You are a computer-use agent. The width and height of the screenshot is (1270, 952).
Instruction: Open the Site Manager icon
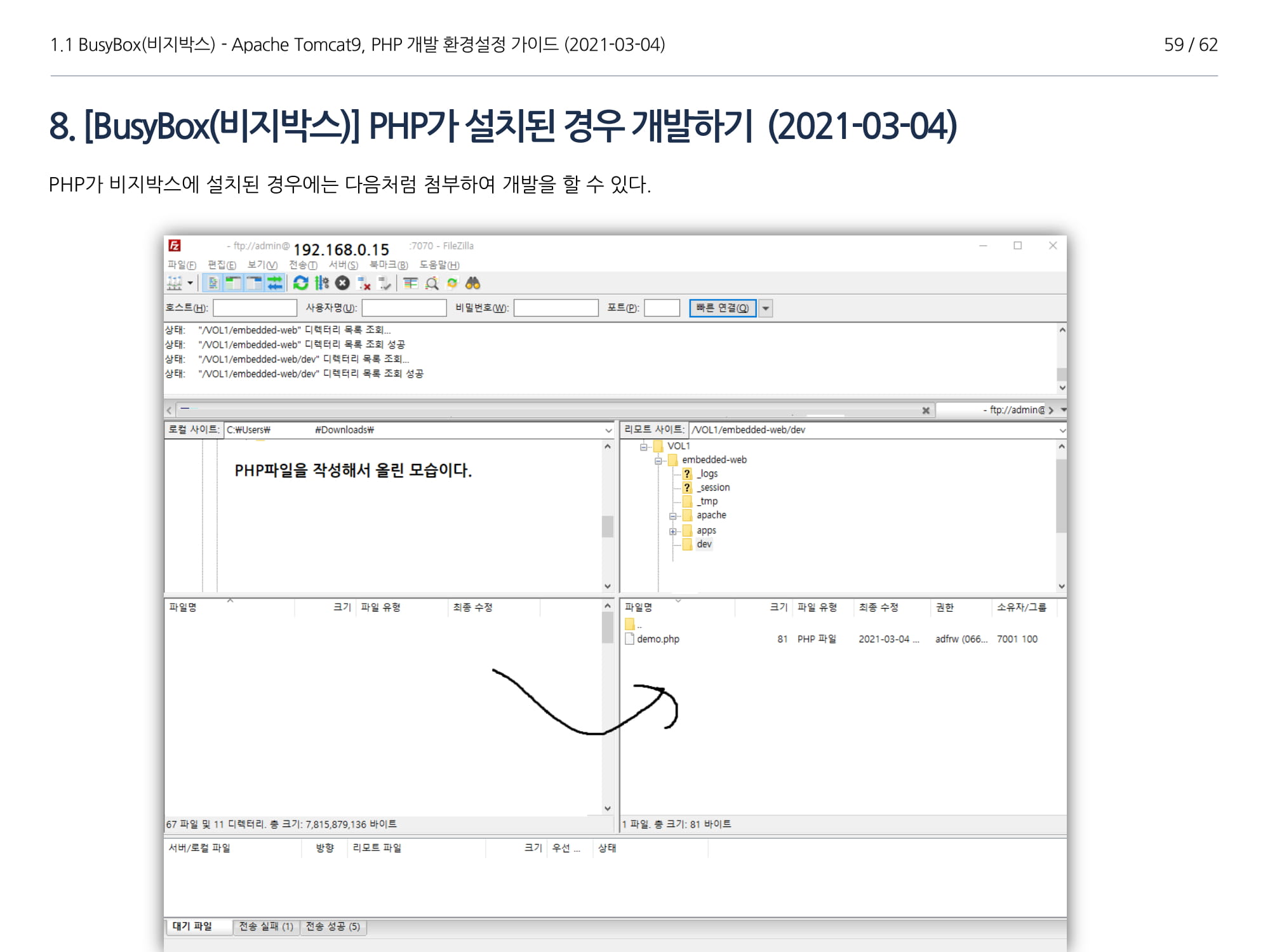click(x=175, y=283)
